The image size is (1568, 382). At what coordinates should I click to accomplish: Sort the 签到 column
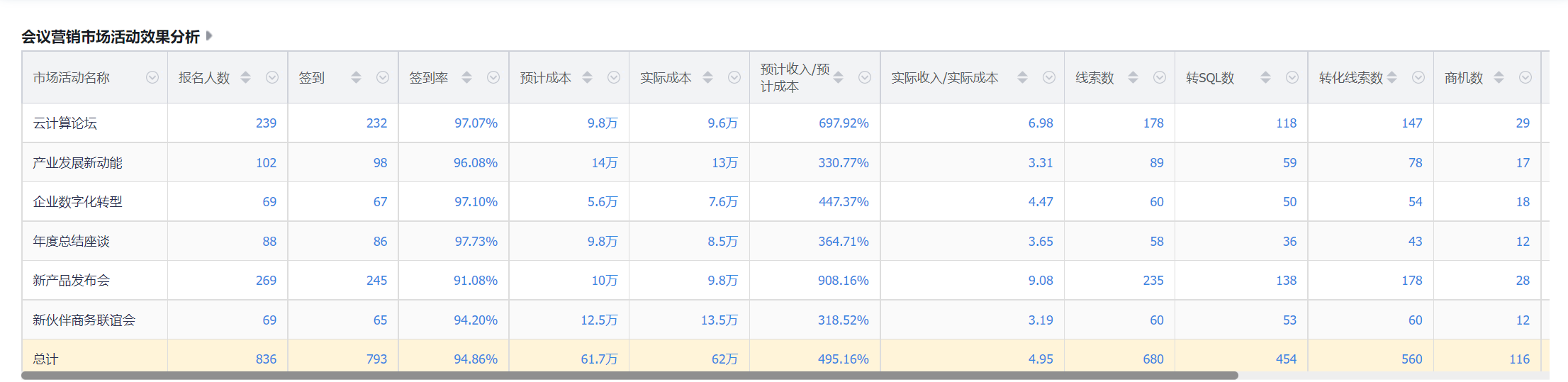[356, 77]
